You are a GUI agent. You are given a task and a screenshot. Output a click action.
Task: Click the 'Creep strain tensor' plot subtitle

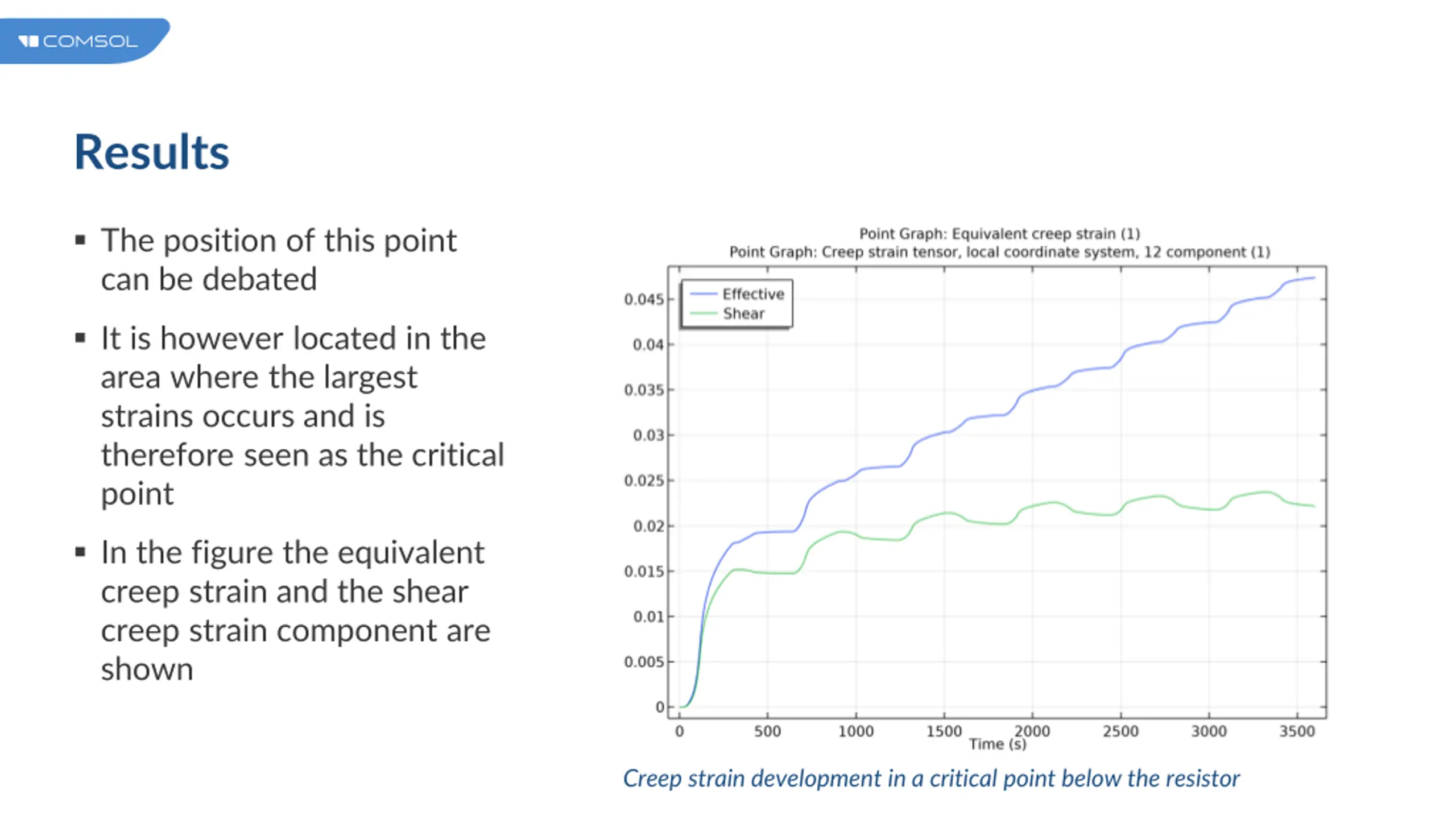click(x=999, y=252)
